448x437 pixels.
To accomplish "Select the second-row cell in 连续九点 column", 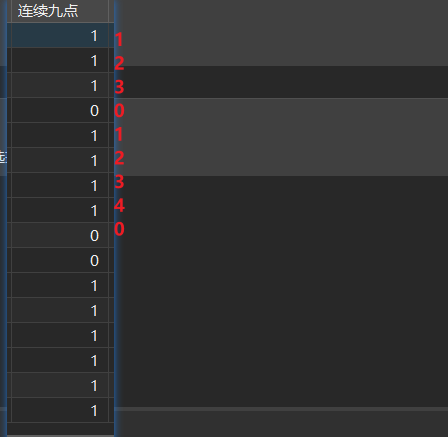I will point(60,60).
